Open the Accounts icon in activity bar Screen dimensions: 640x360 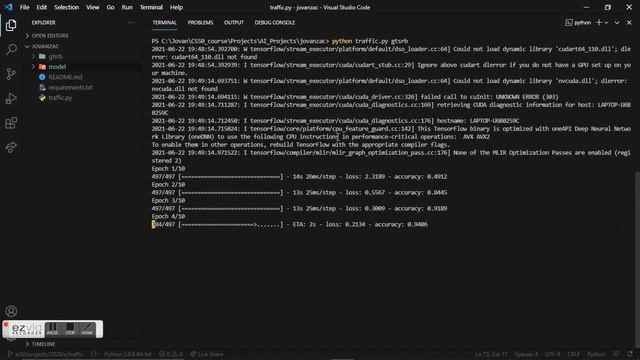click(11, 311)
